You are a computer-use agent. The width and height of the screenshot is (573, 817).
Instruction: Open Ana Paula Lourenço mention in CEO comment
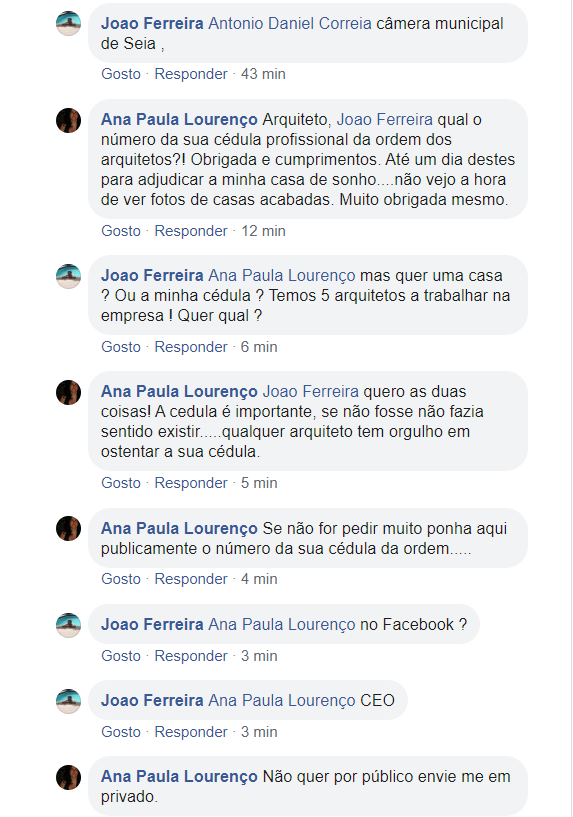click(x=282, y=700)
